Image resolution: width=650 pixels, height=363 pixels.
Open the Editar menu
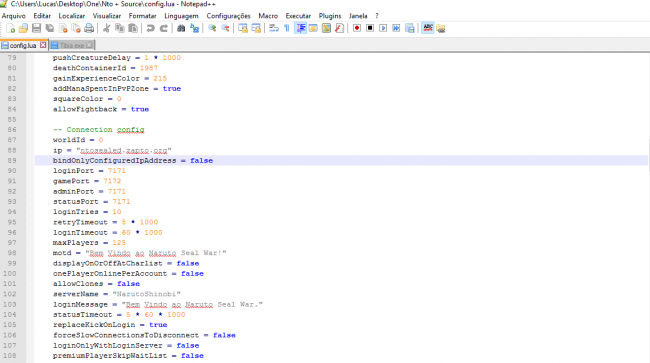[x=42, y=16]
